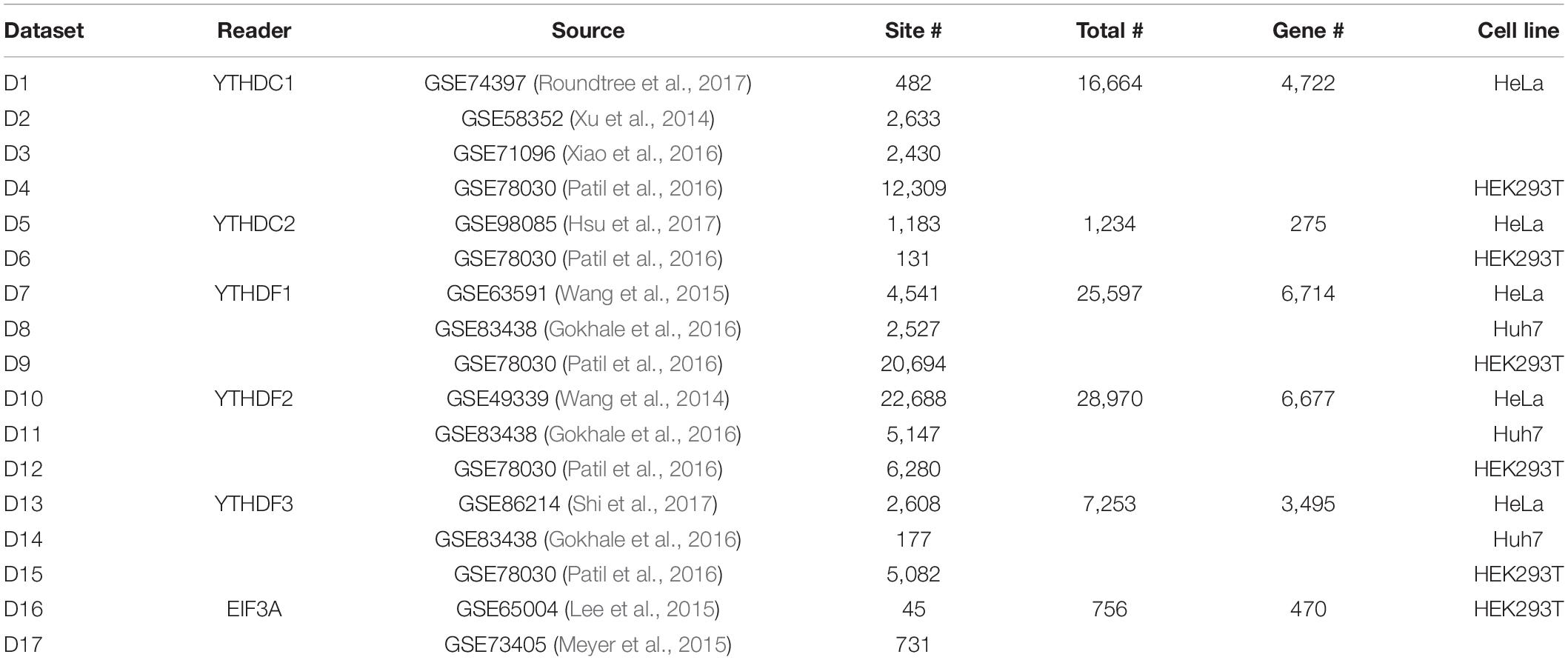Open the Xu et al., 2014 citation

(x=639, y=119)
